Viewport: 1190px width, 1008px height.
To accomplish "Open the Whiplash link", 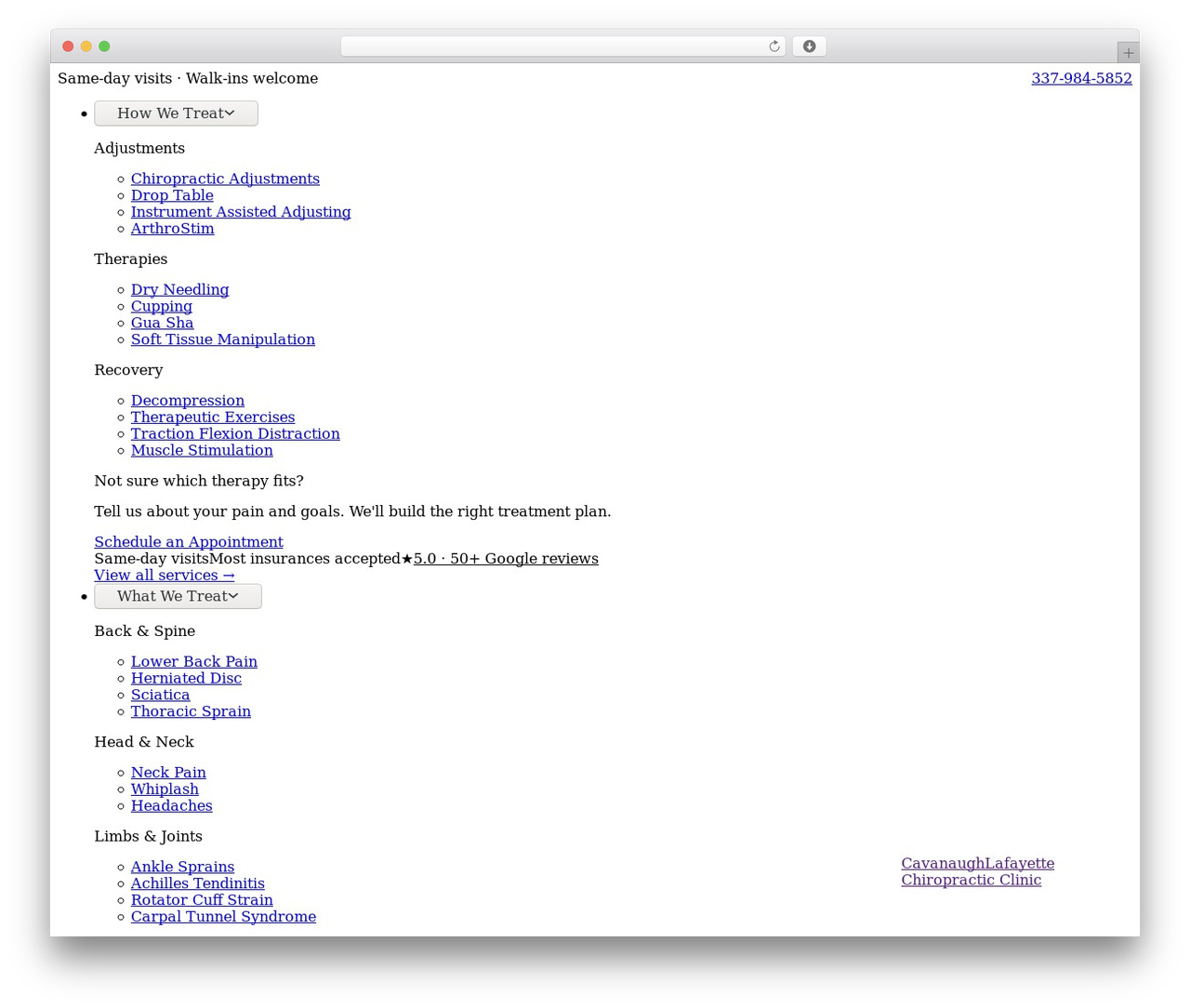I will point(165,789).
